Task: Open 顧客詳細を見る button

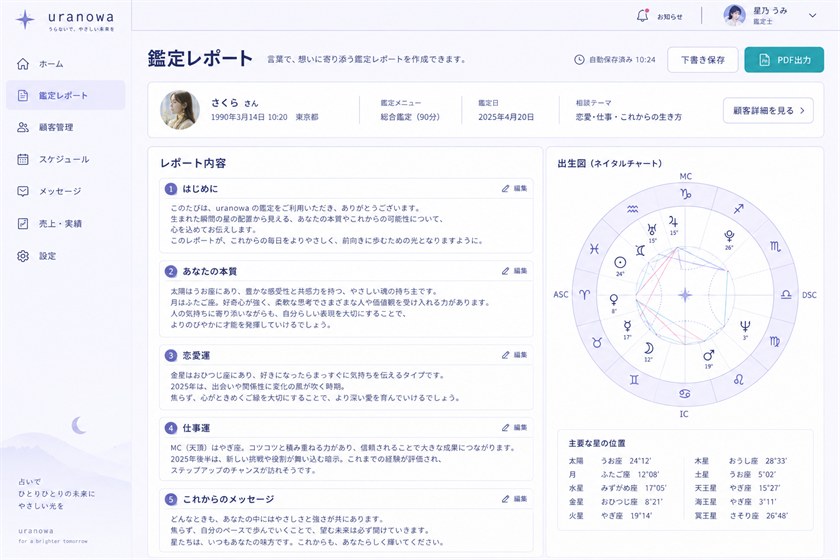Action: (768, 110)
